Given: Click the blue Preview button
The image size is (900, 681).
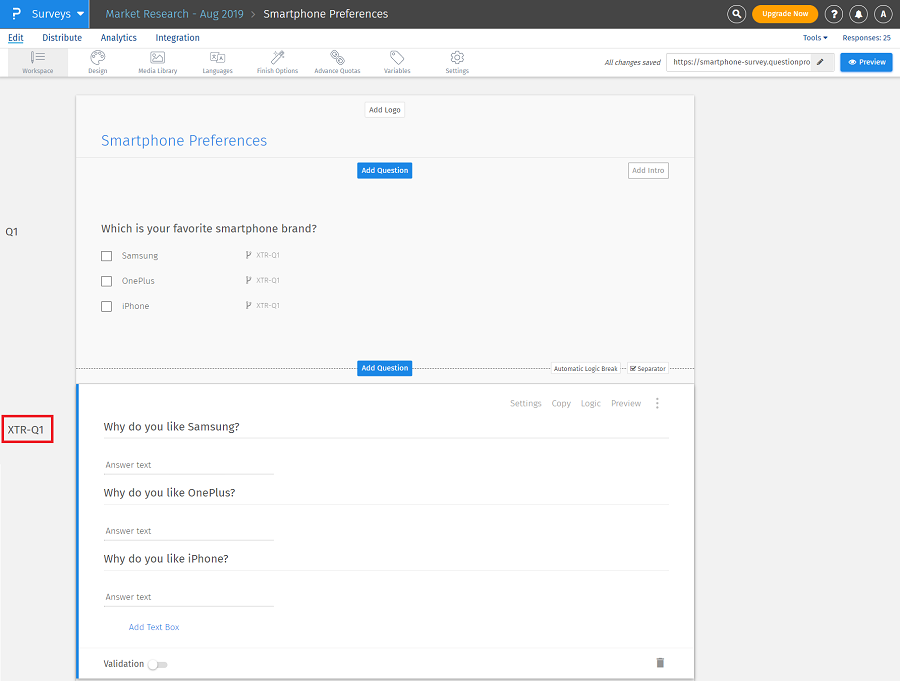Looking at the screenshot, I should click(x=866, y=62).
